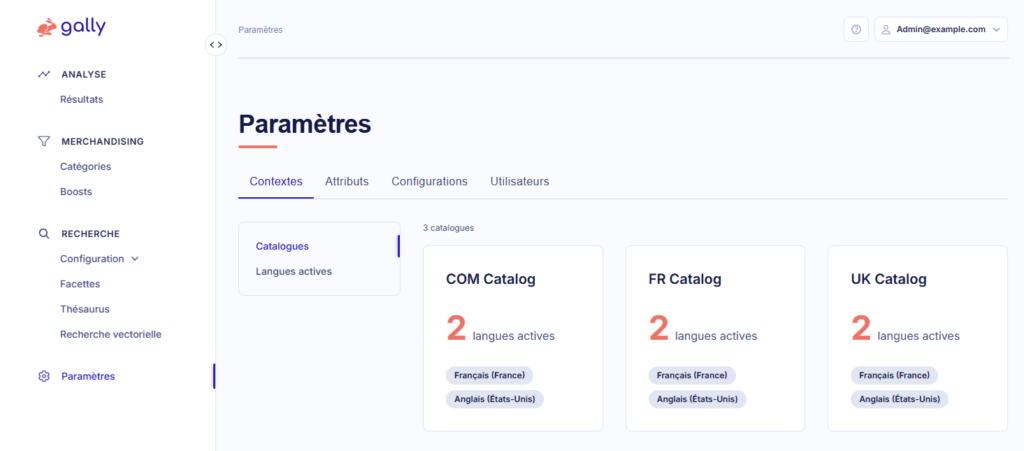Click the FR Catalog card
Viewport: 1024px width, 451px height.
coord(715,338)
